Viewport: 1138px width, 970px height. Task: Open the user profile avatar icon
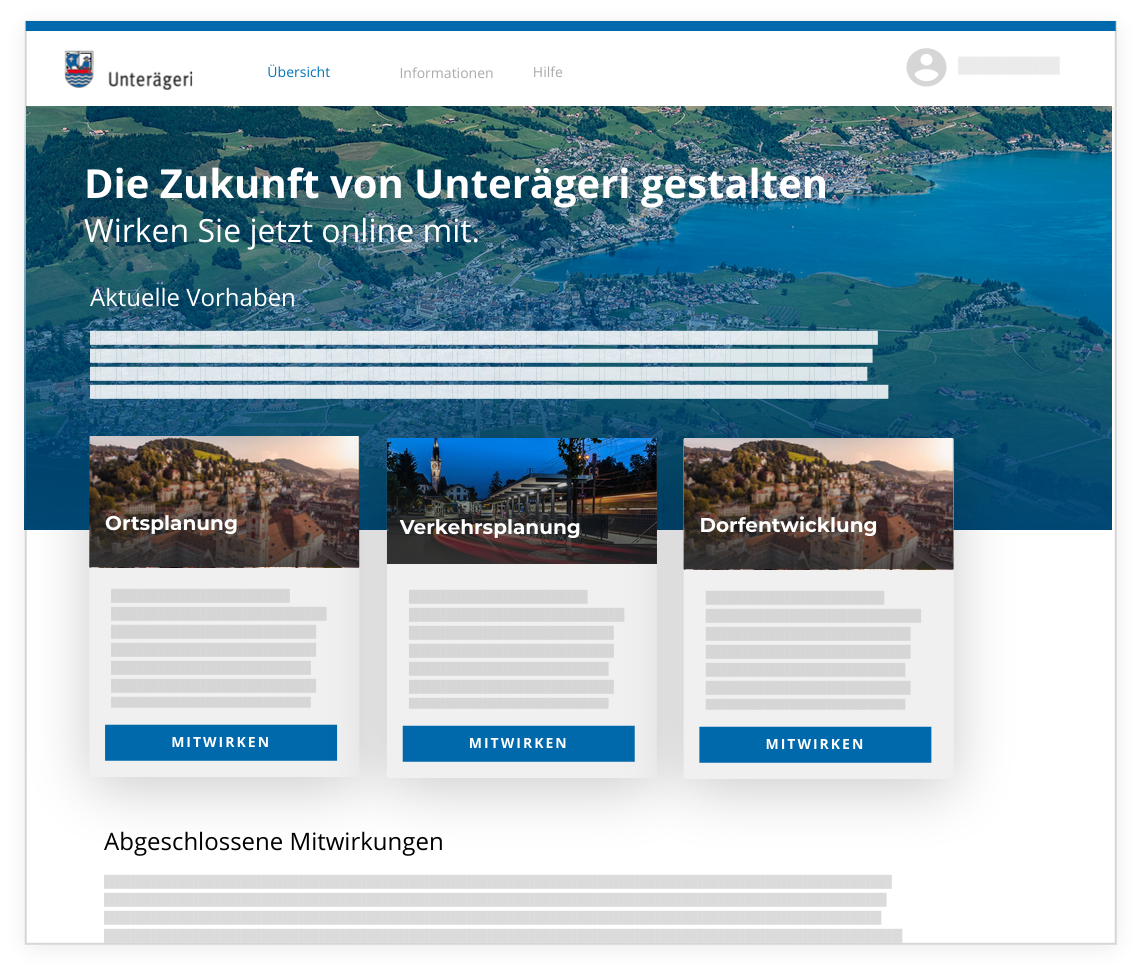[926, 67]
